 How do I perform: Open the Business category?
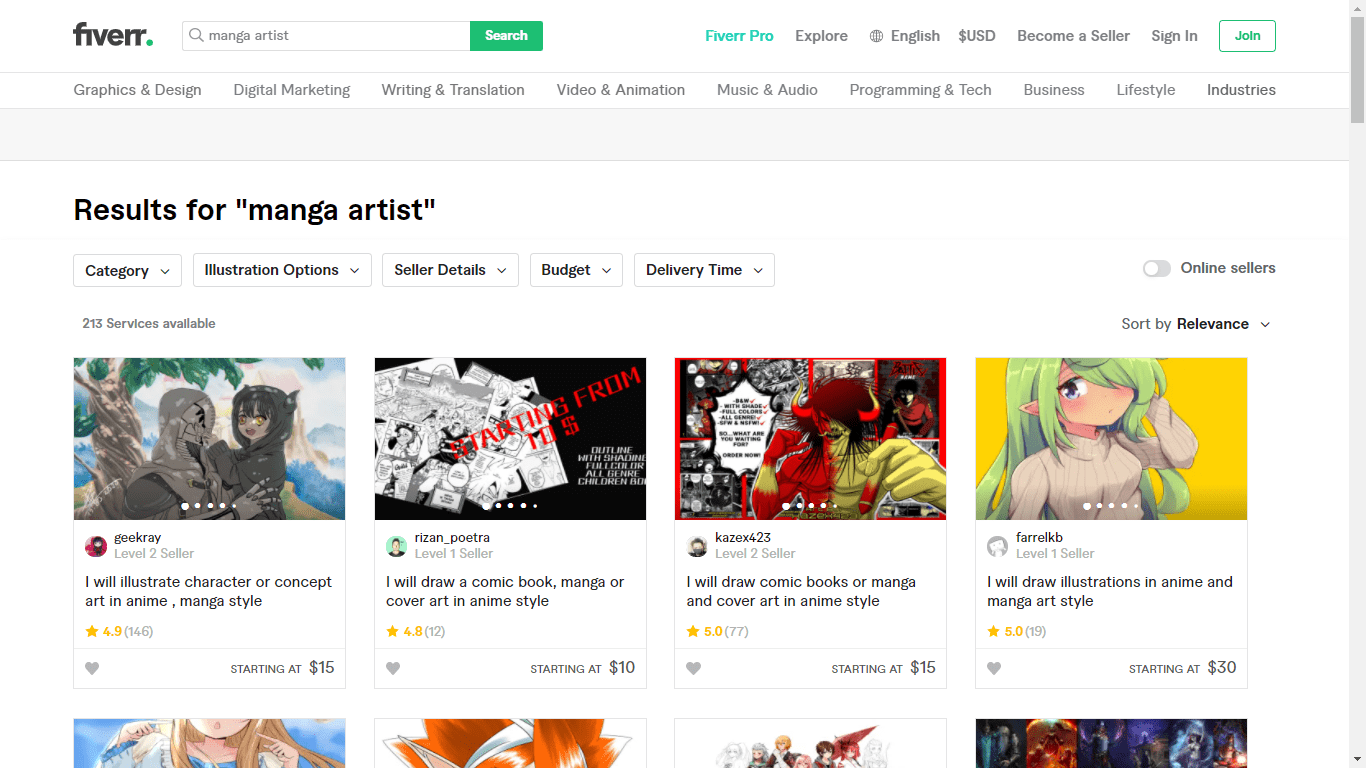(1054, 90)
